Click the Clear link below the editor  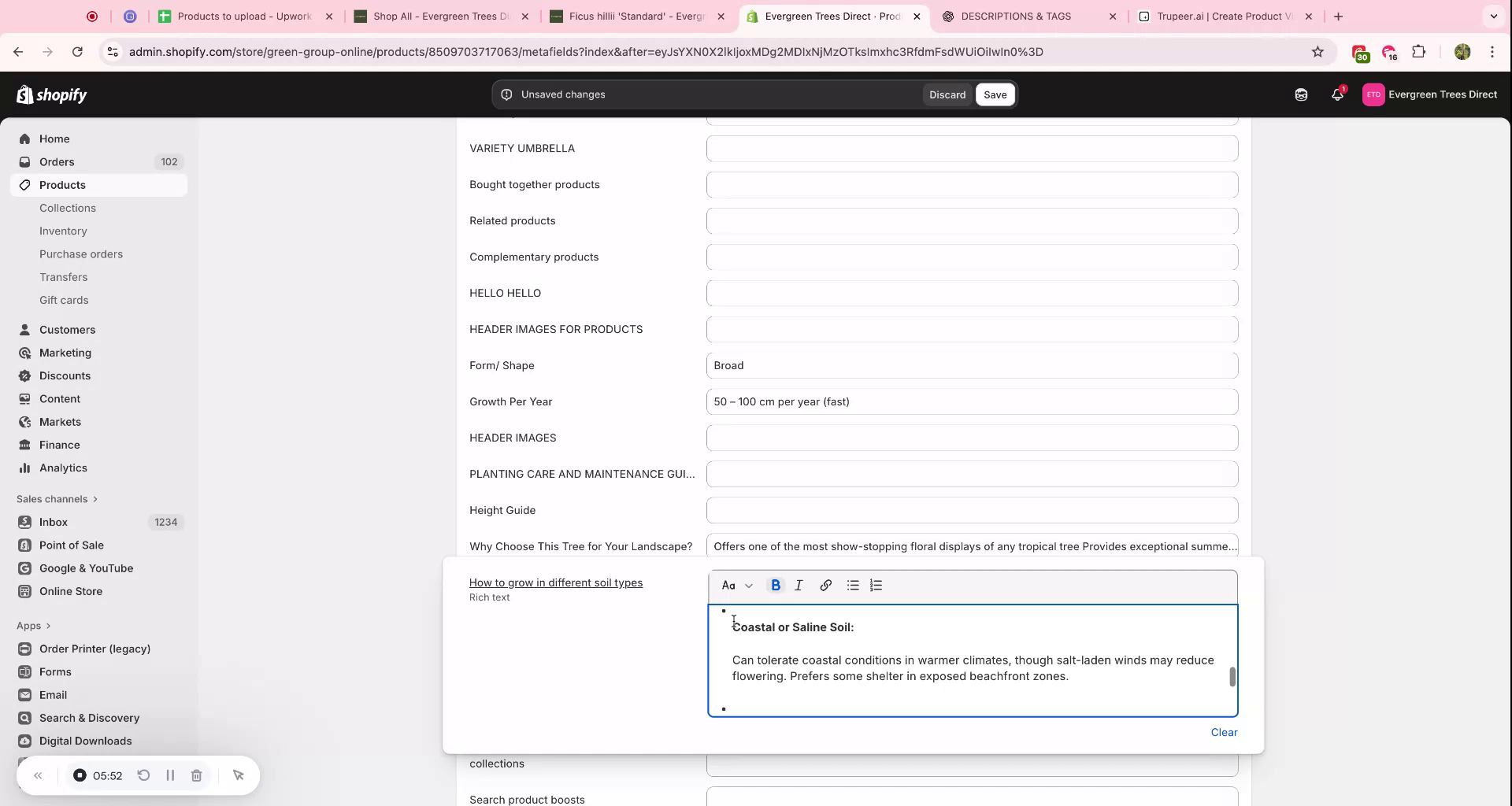1224,732
